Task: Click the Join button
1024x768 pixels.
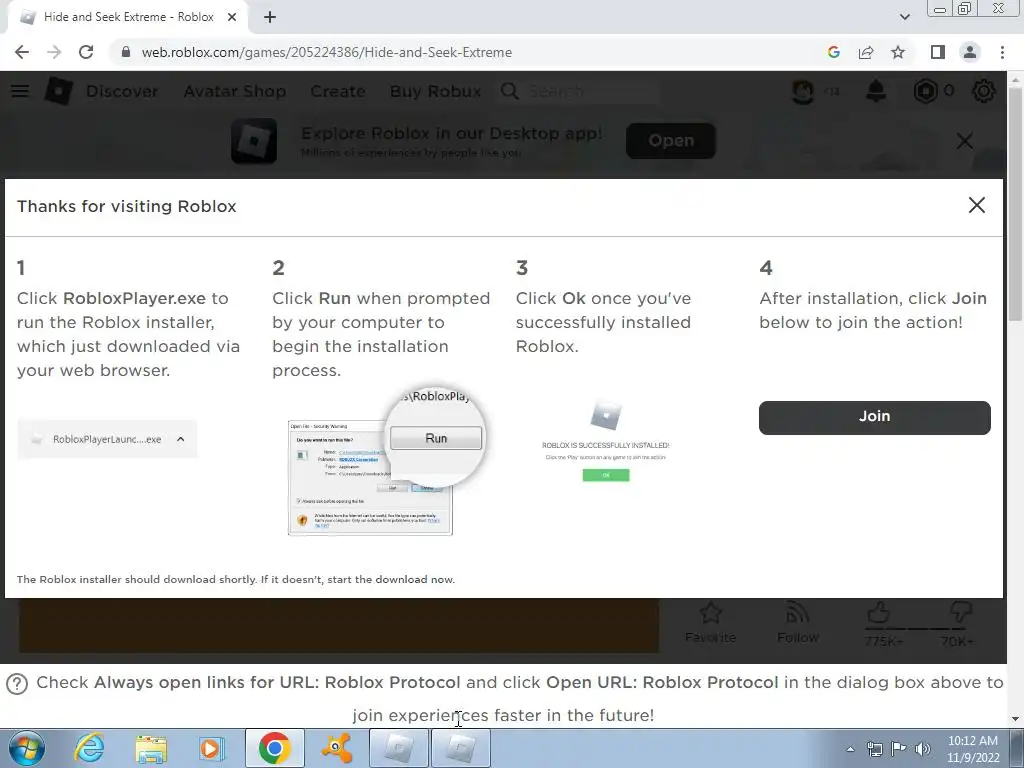Action: [x=874, y=417]
